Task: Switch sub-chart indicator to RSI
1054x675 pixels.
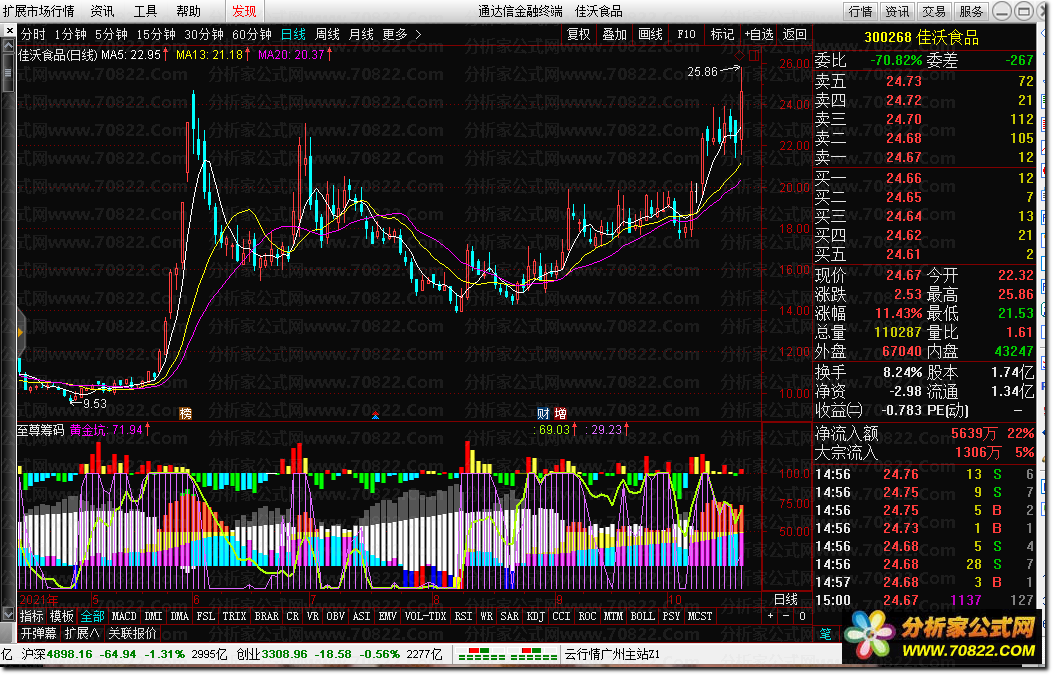Action: (463, 617)
